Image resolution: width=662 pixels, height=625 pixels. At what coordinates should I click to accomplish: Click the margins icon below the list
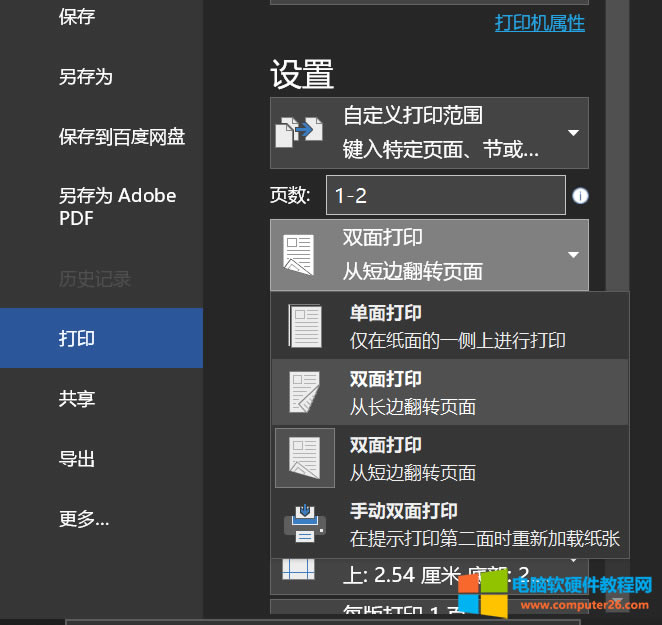click(298, 570)
